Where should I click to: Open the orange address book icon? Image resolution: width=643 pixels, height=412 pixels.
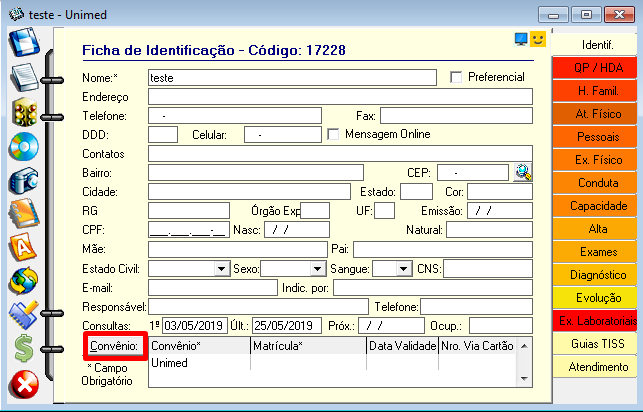pyautogui.click(x=24, y=214)
